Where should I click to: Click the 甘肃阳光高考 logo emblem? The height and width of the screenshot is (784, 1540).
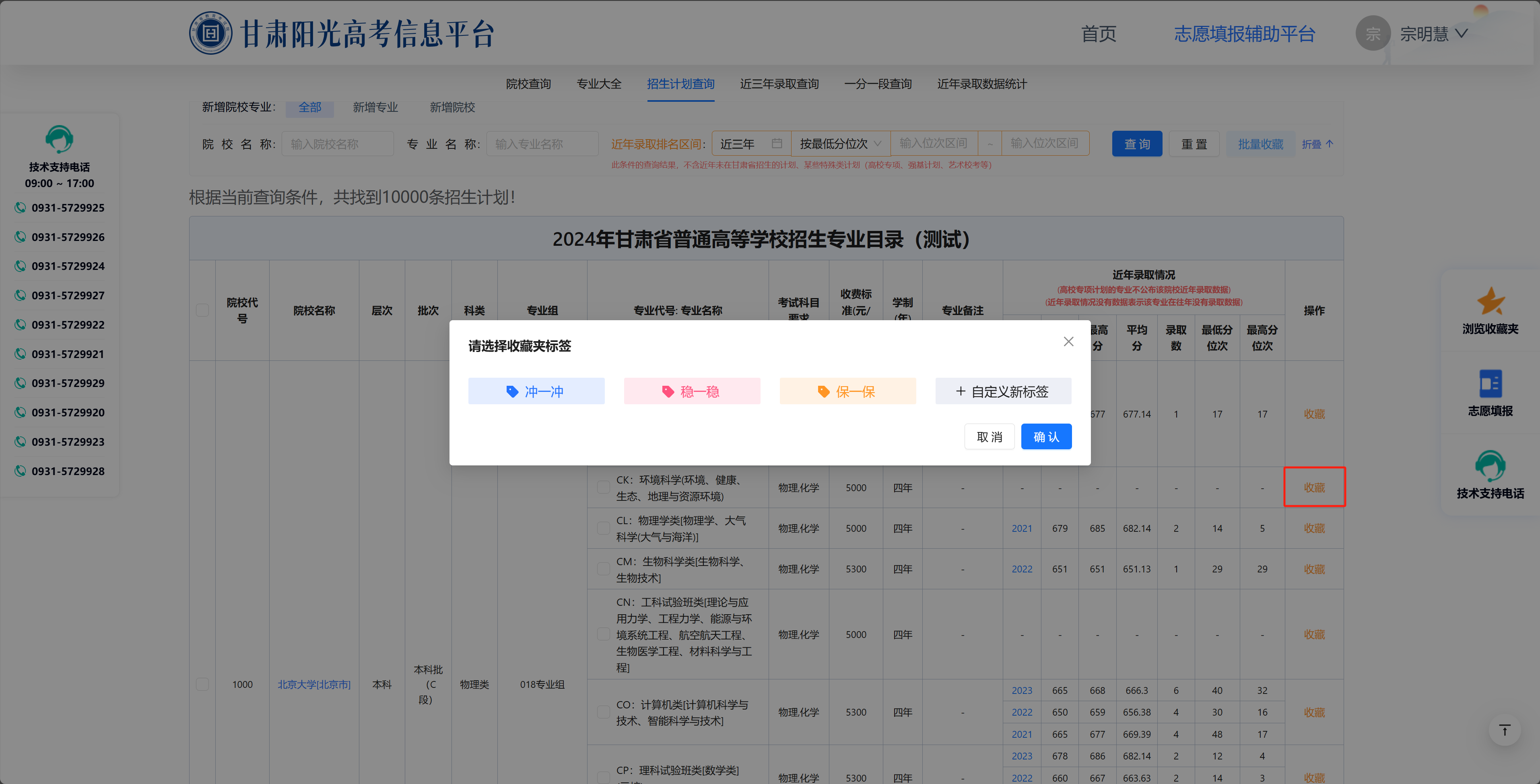click(x=210, y=33)
